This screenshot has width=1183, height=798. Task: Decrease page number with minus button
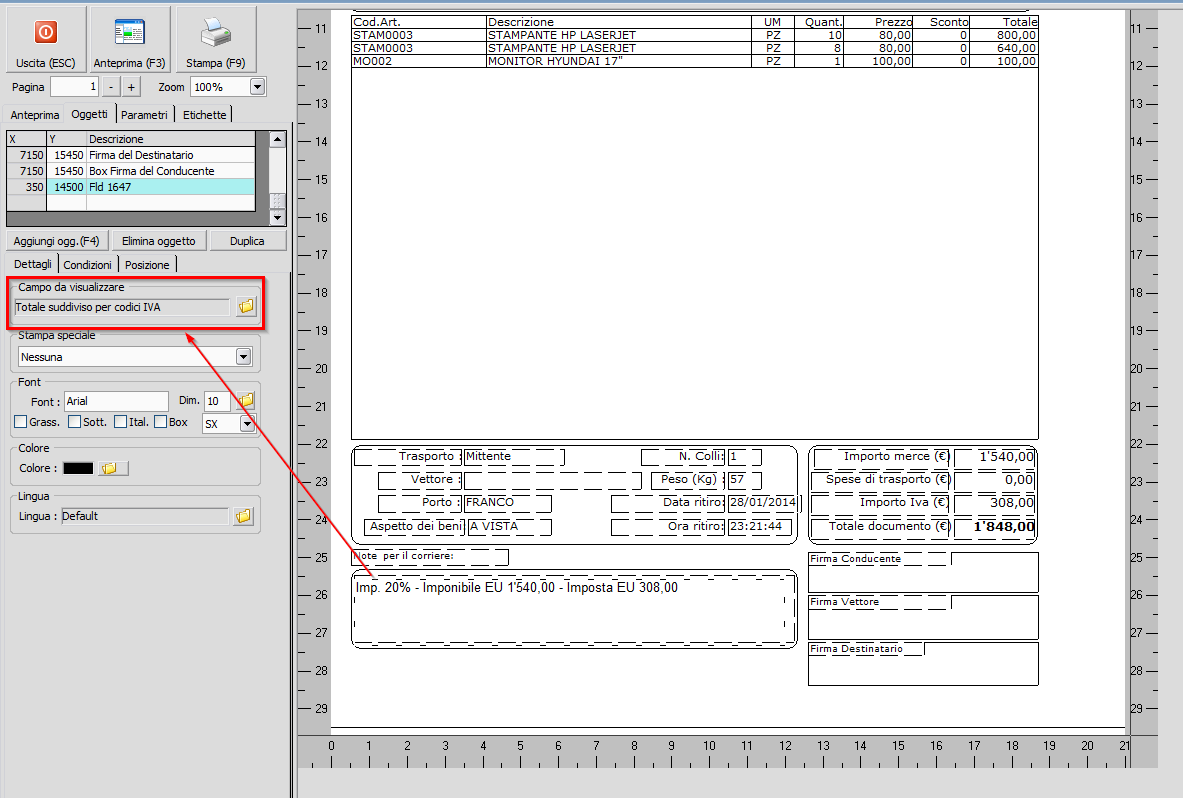pyautogui.click(x=111, y=87)
